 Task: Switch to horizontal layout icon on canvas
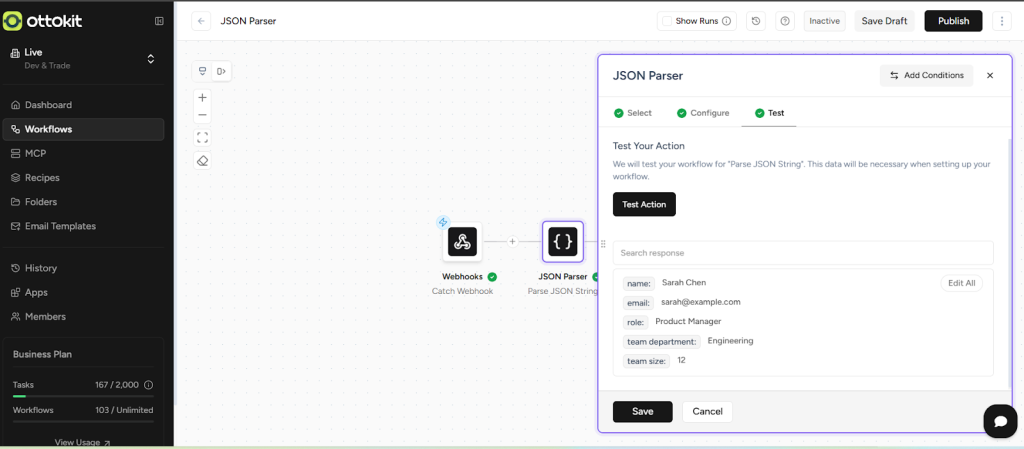pyautogui.click(x=221, y=71)
